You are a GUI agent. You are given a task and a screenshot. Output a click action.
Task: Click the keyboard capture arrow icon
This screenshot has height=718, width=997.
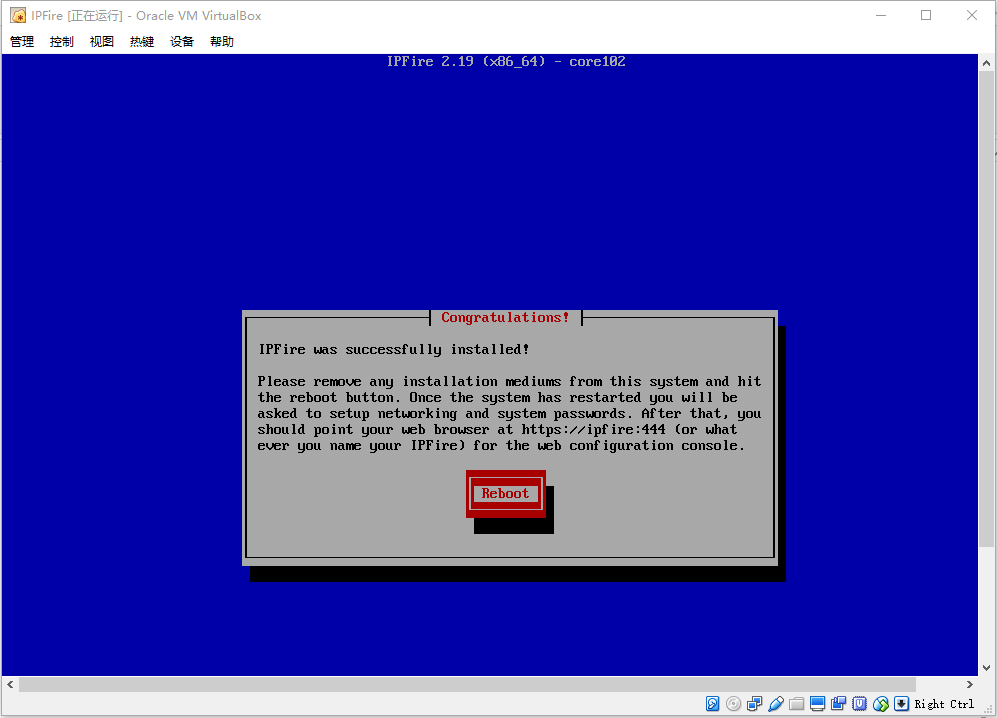pyautogui.click(x=901, y=703)
